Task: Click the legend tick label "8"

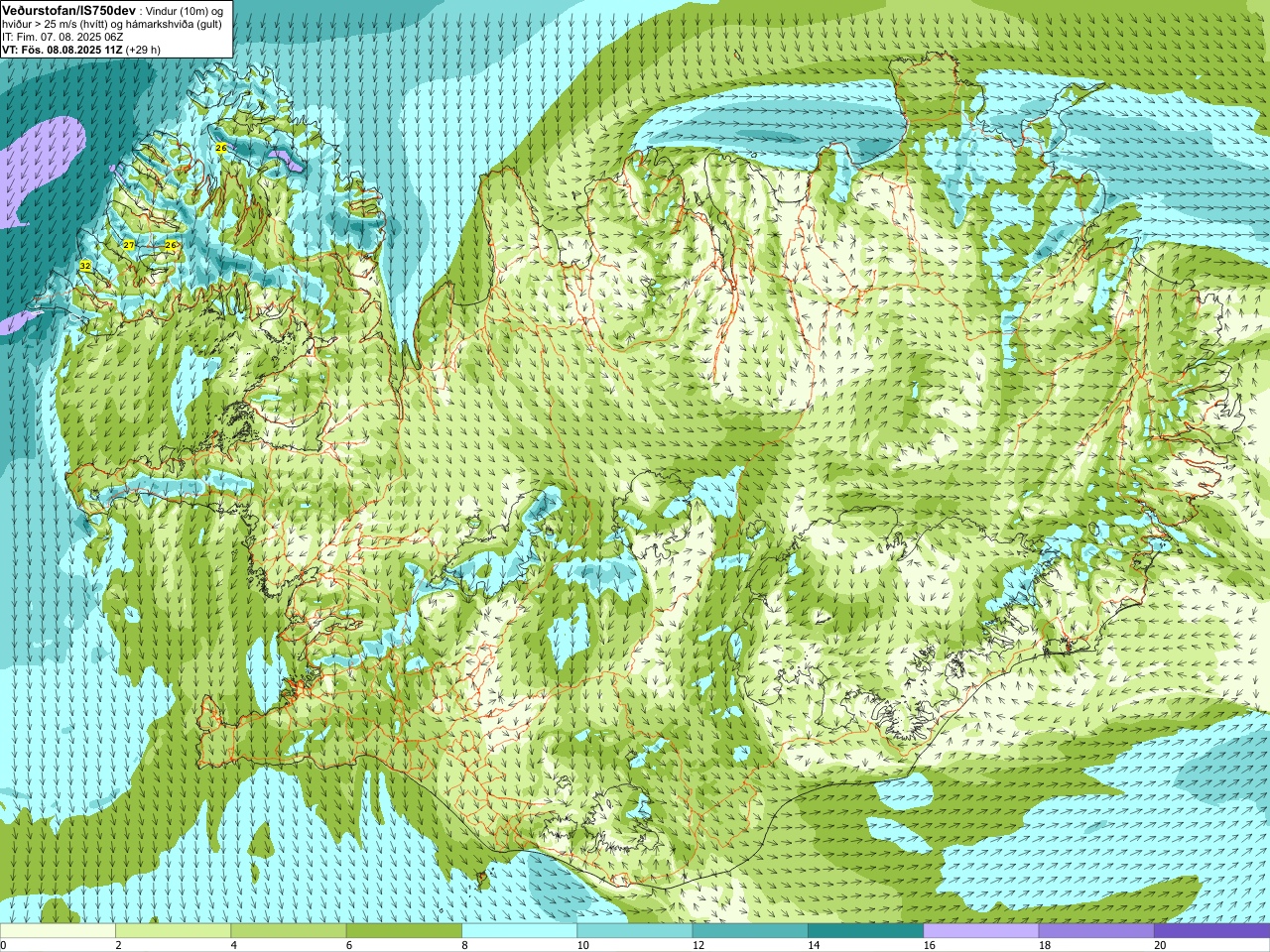Action: pos(463,945)
